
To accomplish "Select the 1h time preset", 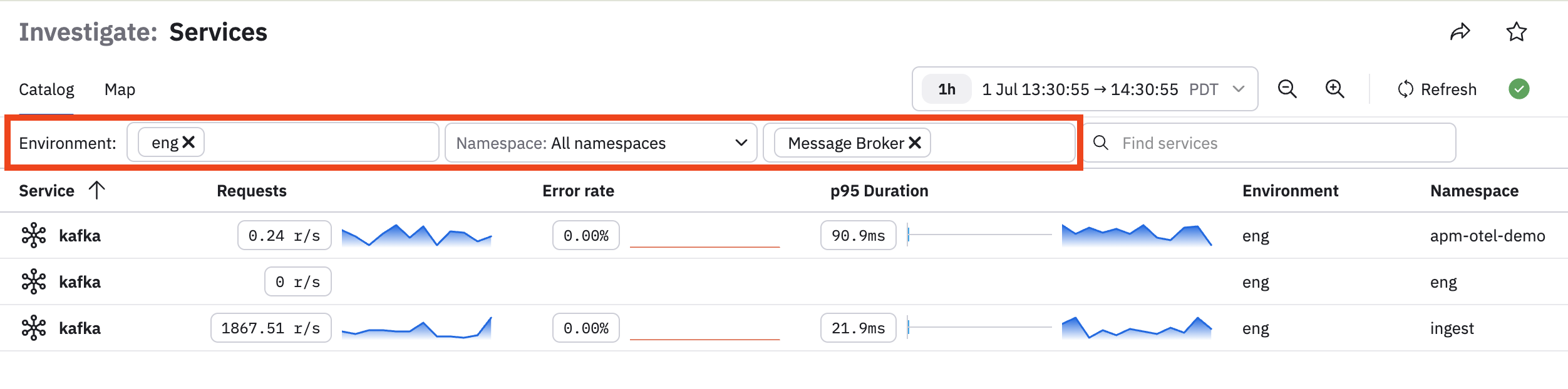I will tap(946, 89).
